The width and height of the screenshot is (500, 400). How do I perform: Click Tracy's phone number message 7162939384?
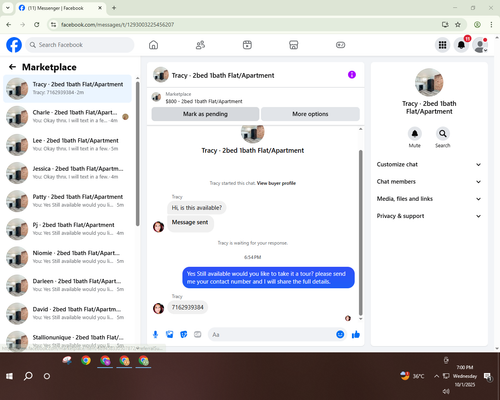click(188, 307)
